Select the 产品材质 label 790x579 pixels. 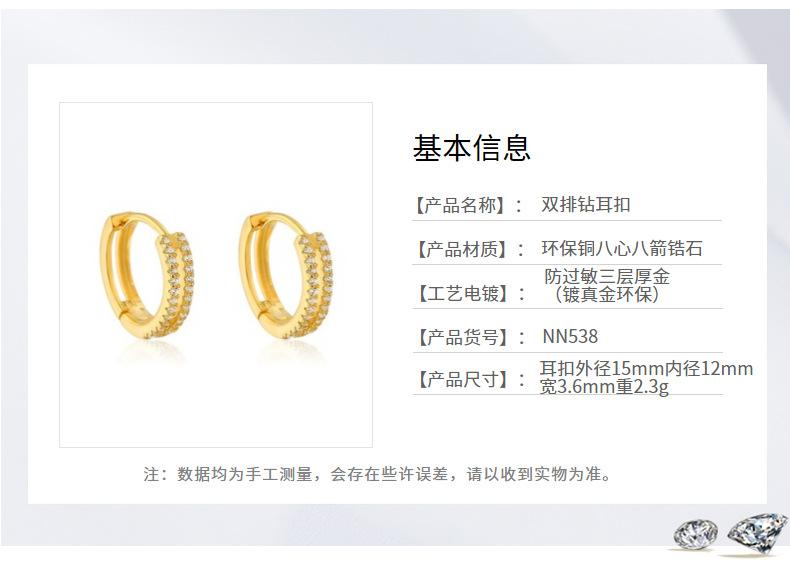pos(460,249)
